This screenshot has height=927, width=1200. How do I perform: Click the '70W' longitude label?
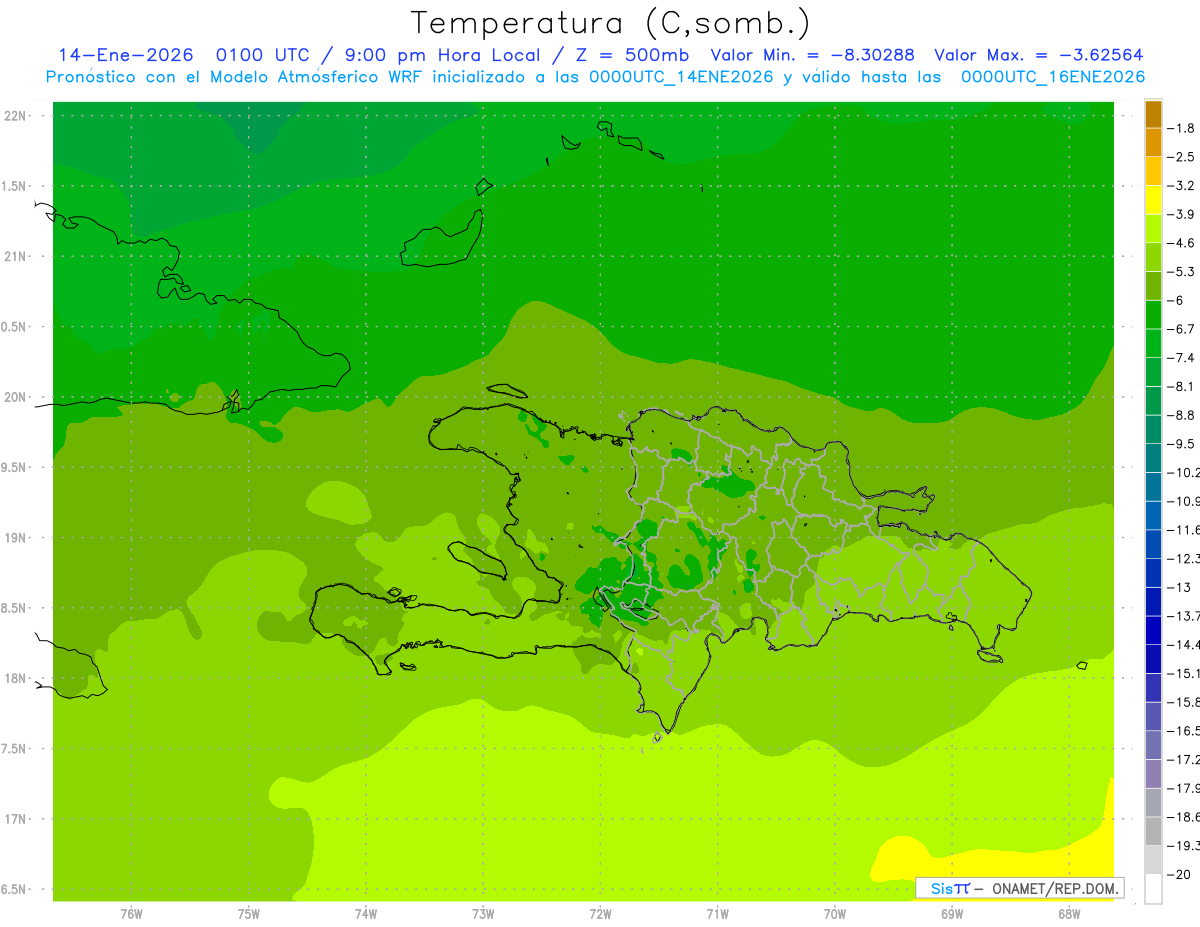coord(835,914)
